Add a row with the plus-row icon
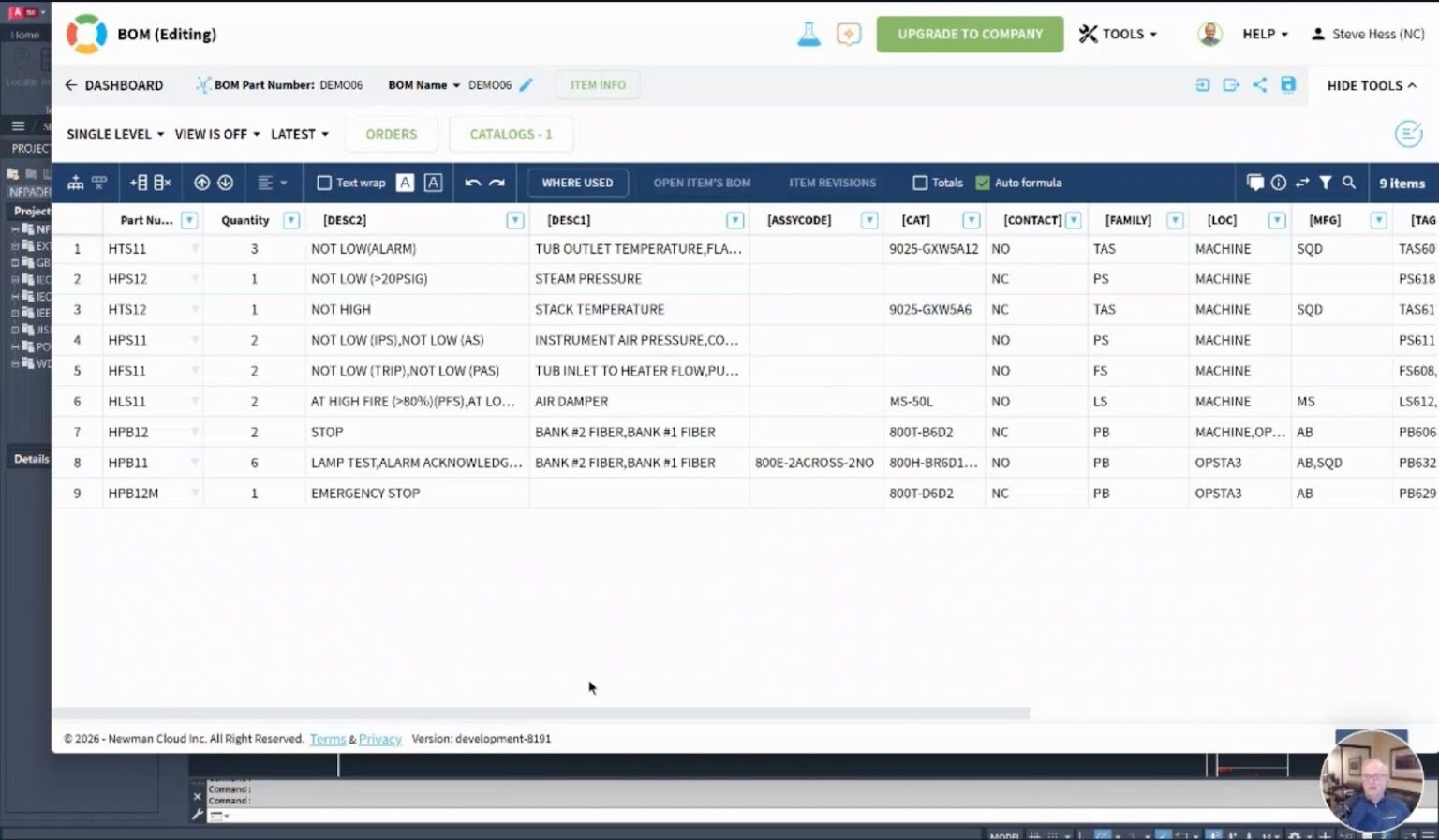This screenshot has height=840, width=1439. point(139,183)
